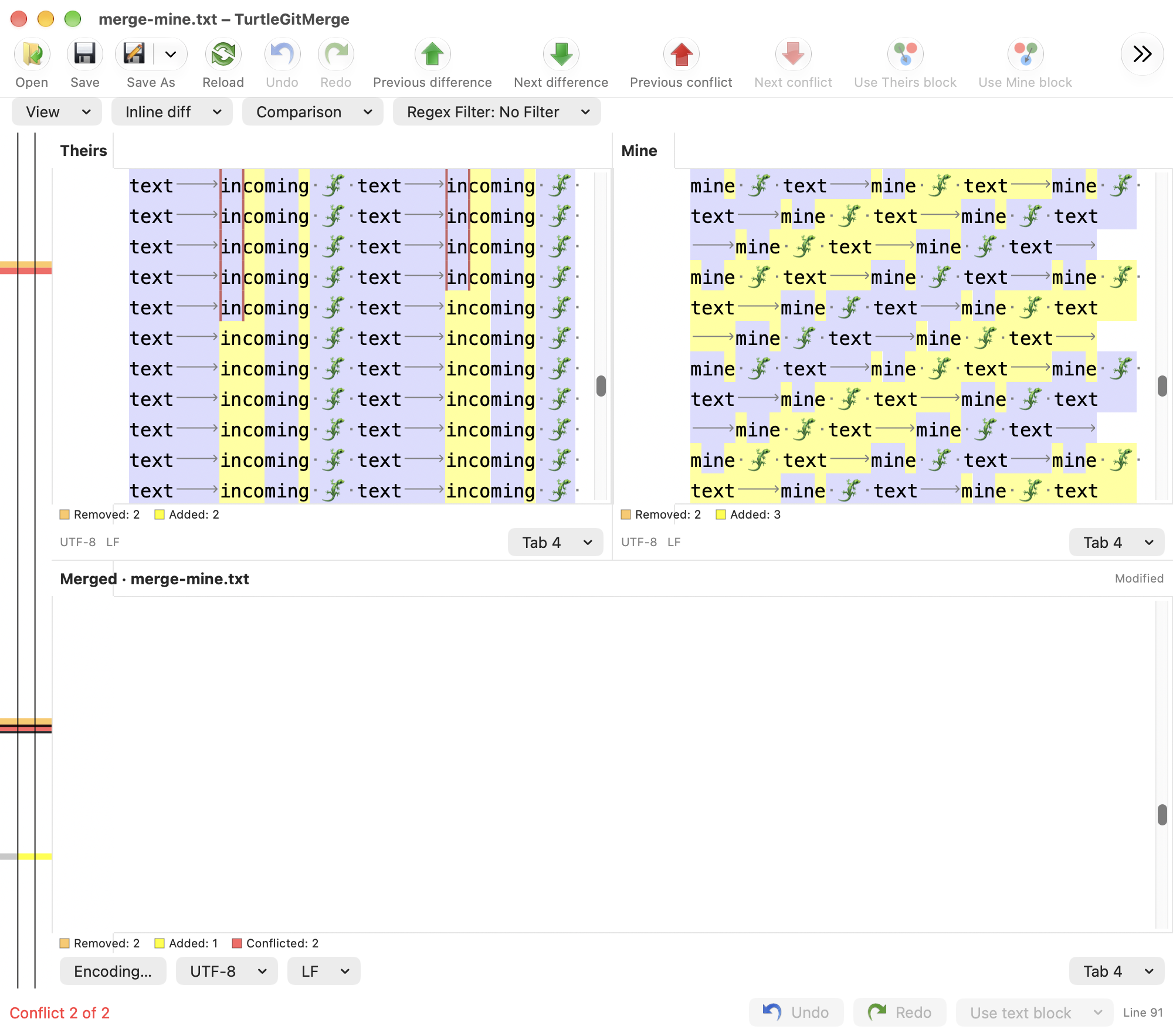Jump to Next difference
This screenshot has height=1036, width=1173.
coord(561,55)
